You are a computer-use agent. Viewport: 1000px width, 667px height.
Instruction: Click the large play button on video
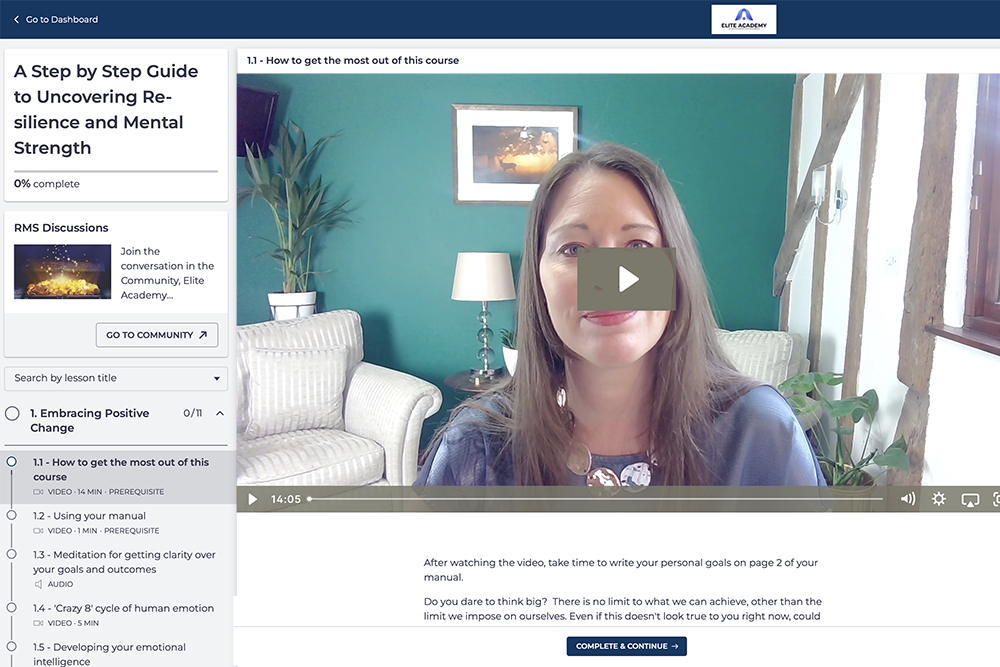pyautogui.click(x=627, y=279)
